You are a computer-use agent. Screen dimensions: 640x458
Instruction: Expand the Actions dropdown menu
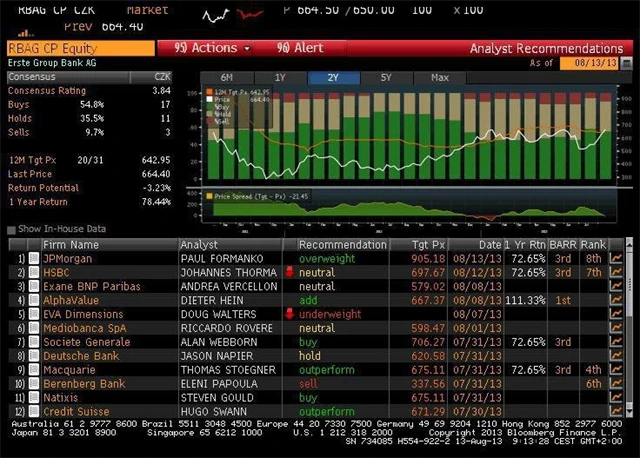(x=212, y=48)
